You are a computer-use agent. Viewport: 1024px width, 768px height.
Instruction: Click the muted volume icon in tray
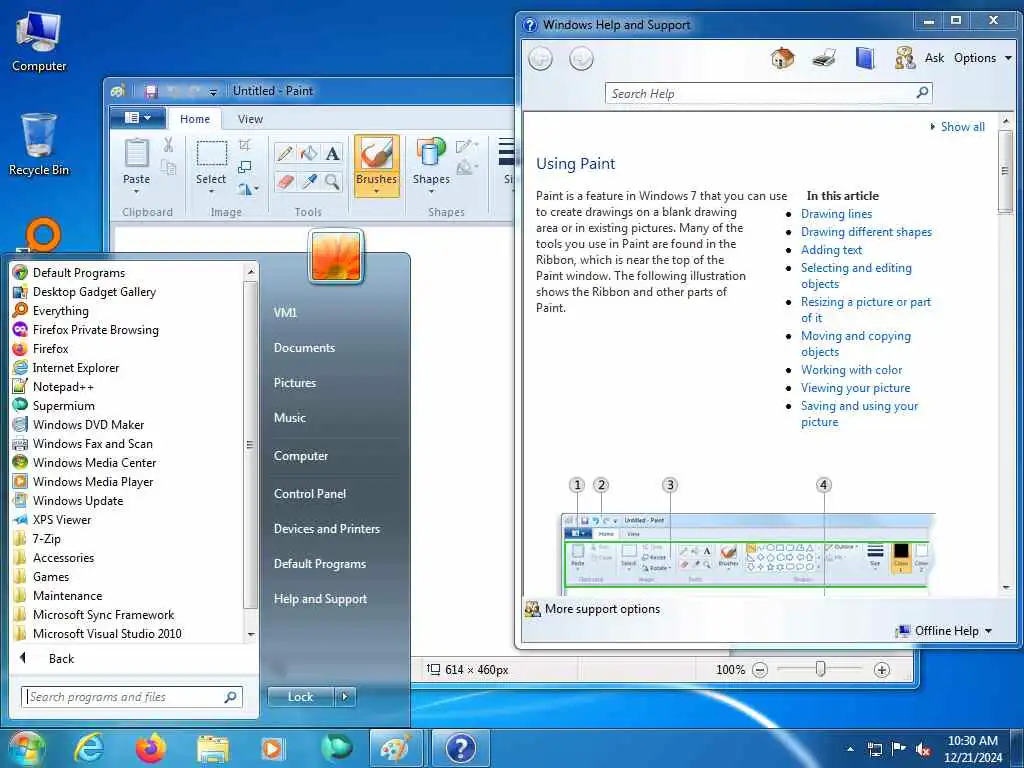point(923,749)
